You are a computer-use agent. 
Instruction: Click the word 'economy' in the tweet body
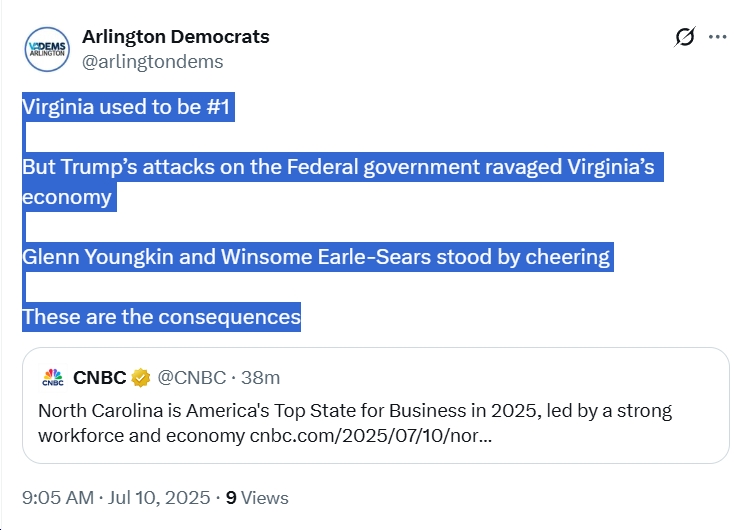tap(67, 197)
